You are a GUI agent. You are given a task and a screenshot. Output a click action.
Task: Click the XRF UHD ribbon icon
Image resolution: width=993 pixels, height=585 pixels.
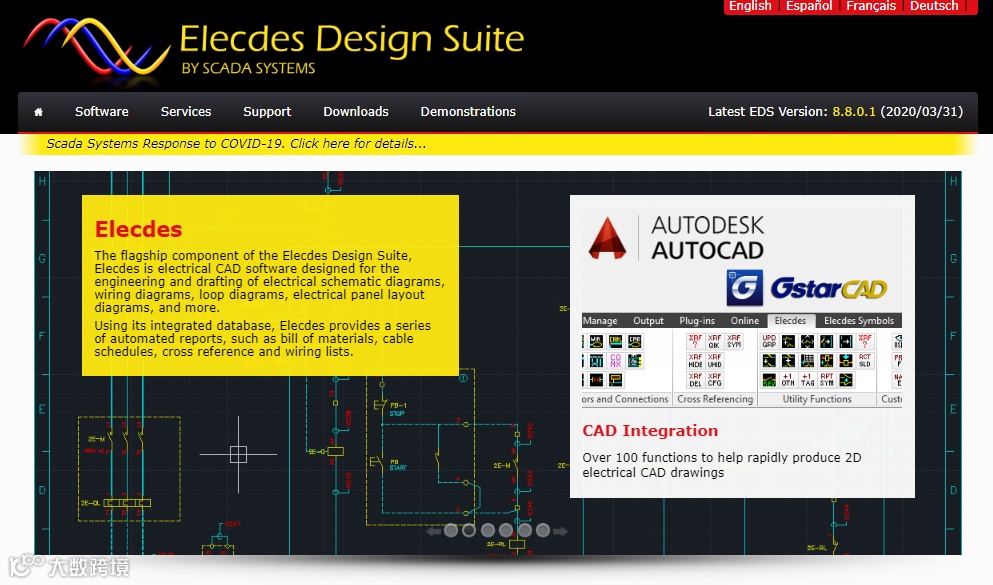tap(714, 361)
